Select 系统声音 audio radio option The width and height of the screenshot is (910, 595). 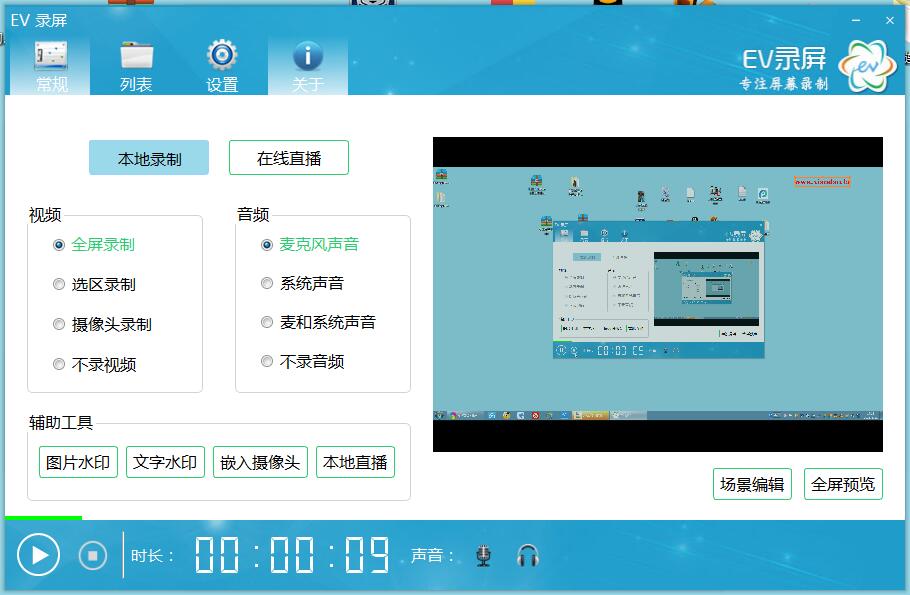[267, 283]
